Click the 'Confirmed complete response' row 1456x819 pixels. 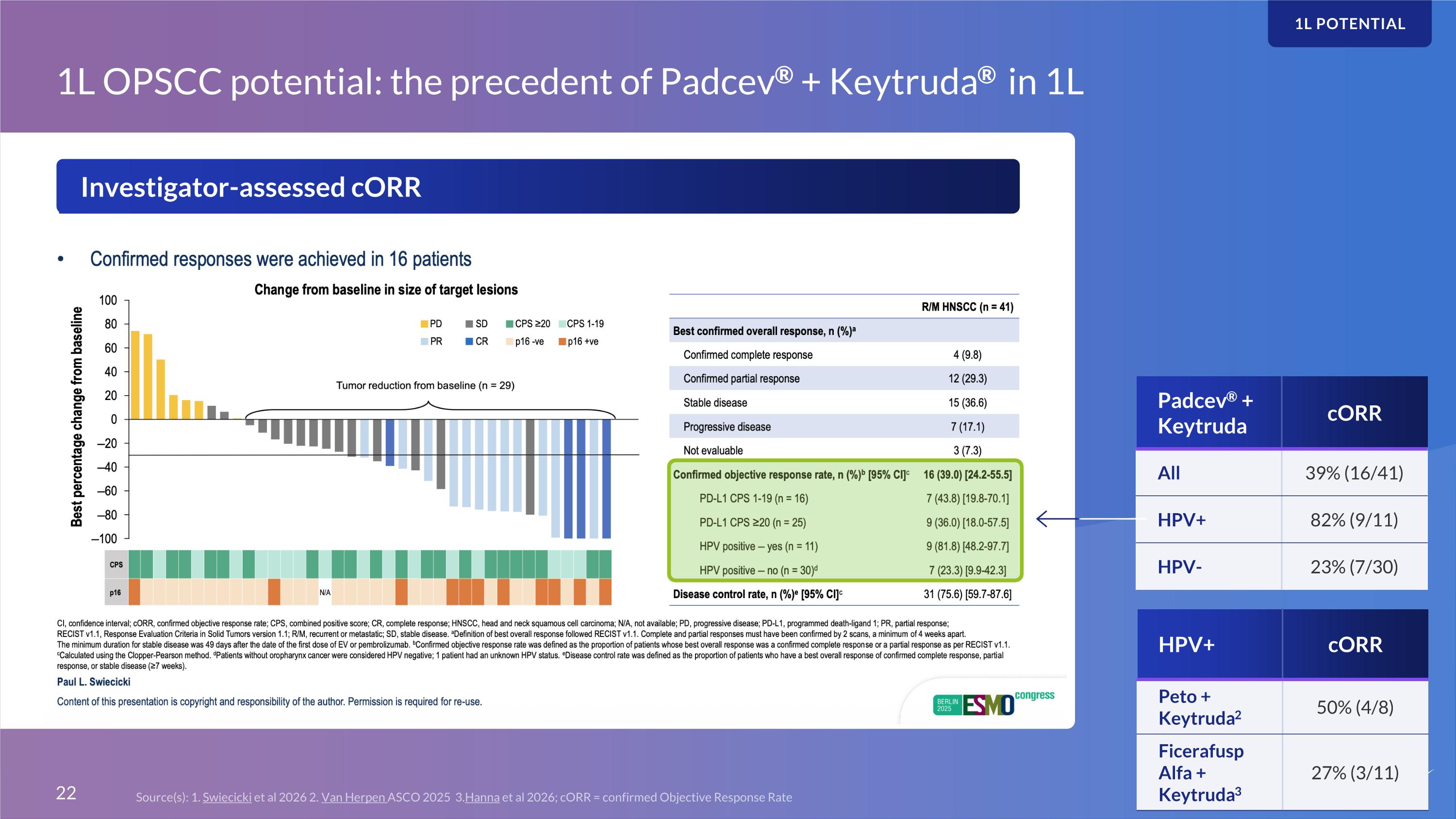coord(844,355)
